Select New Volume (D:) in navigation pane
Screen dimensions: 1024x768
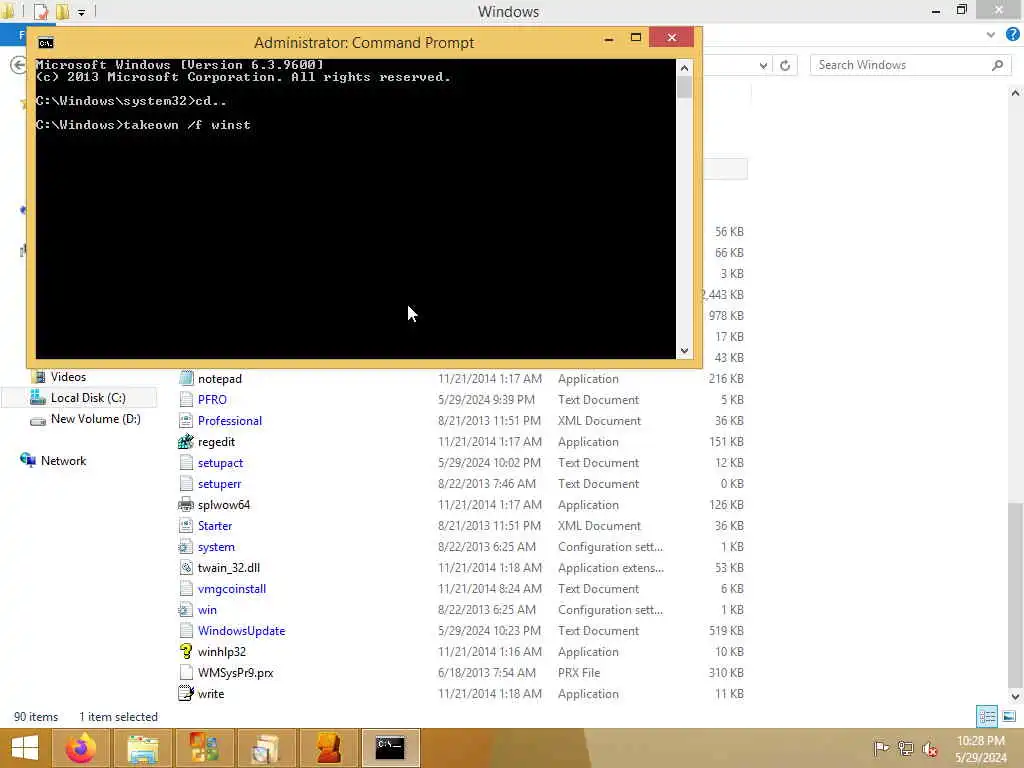pyautogui.click(x=95, y=419)
